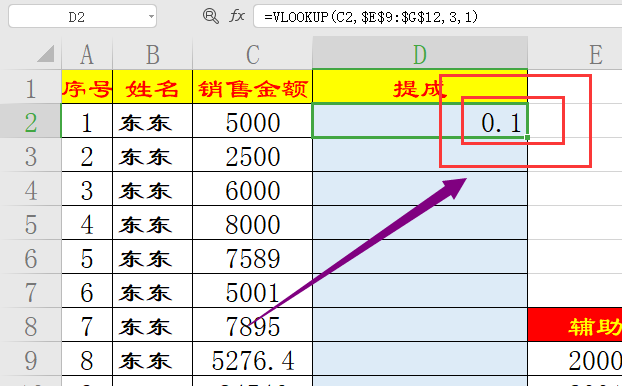Select row 3 header
Viewport: 622px width, 386px height.
click(31, 155)
